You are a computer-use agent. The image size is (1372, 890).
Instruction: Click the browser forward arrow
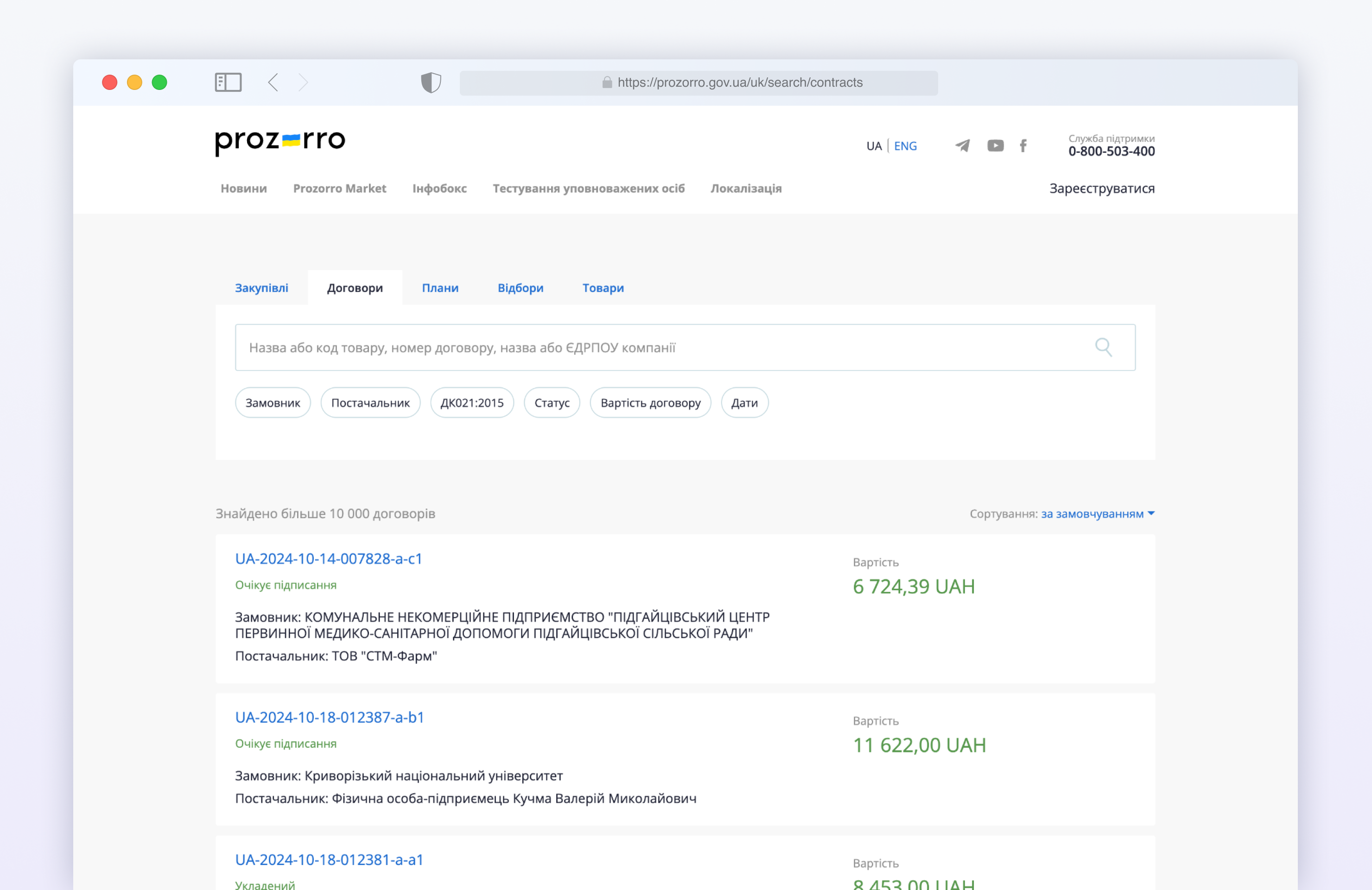coord(303,83)
